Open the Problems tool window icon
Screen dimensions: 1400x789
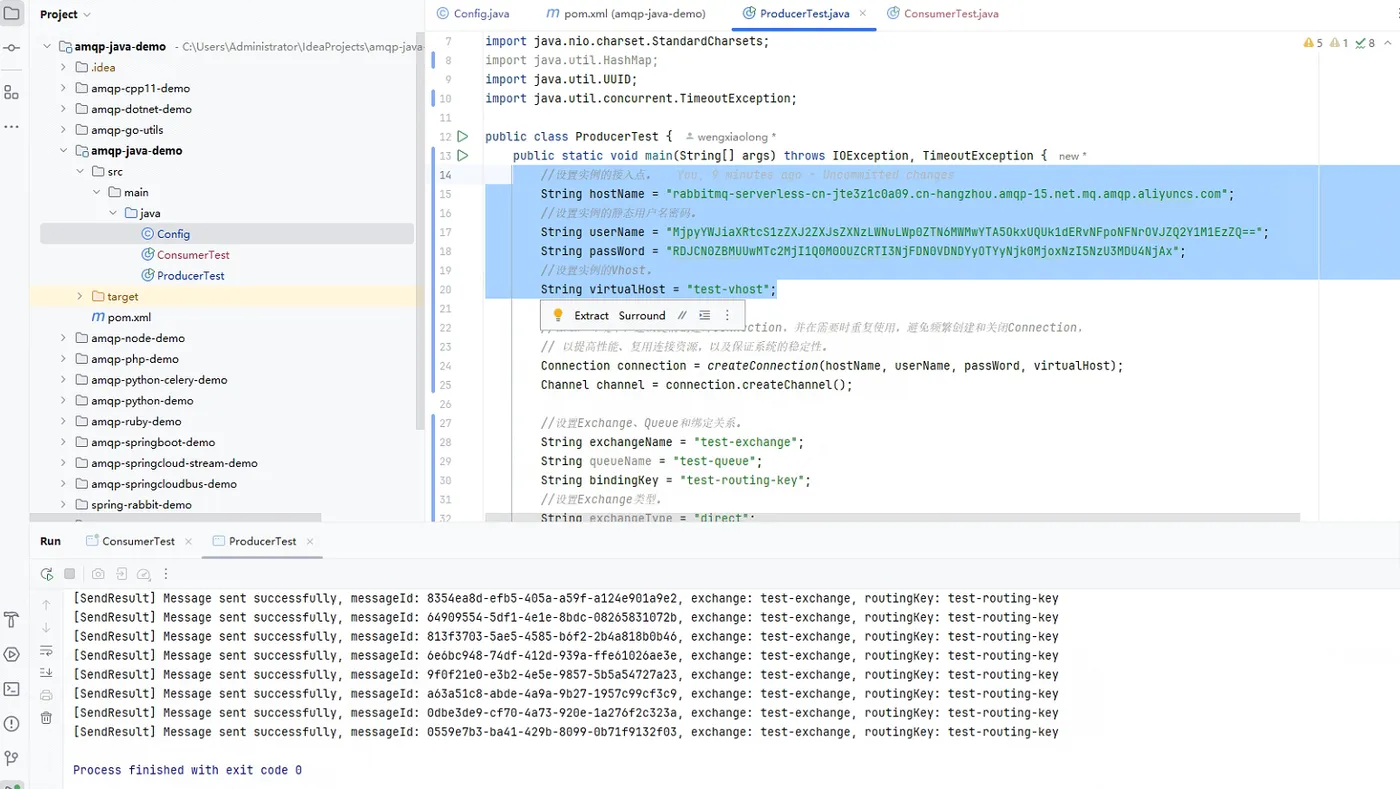pyautogui.click(x=11, y=723)
